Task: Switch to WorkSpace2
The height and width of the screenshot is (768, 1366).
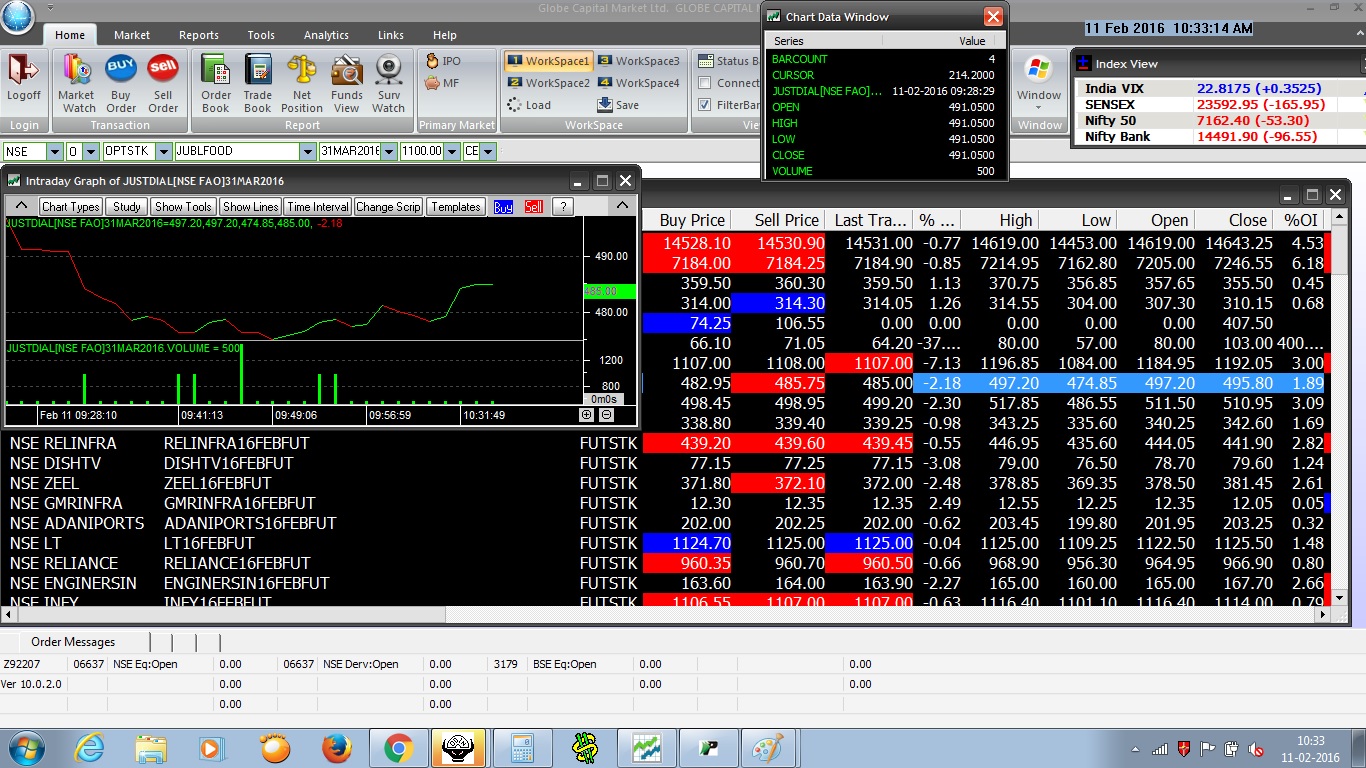Action: [x=548, y=83]
